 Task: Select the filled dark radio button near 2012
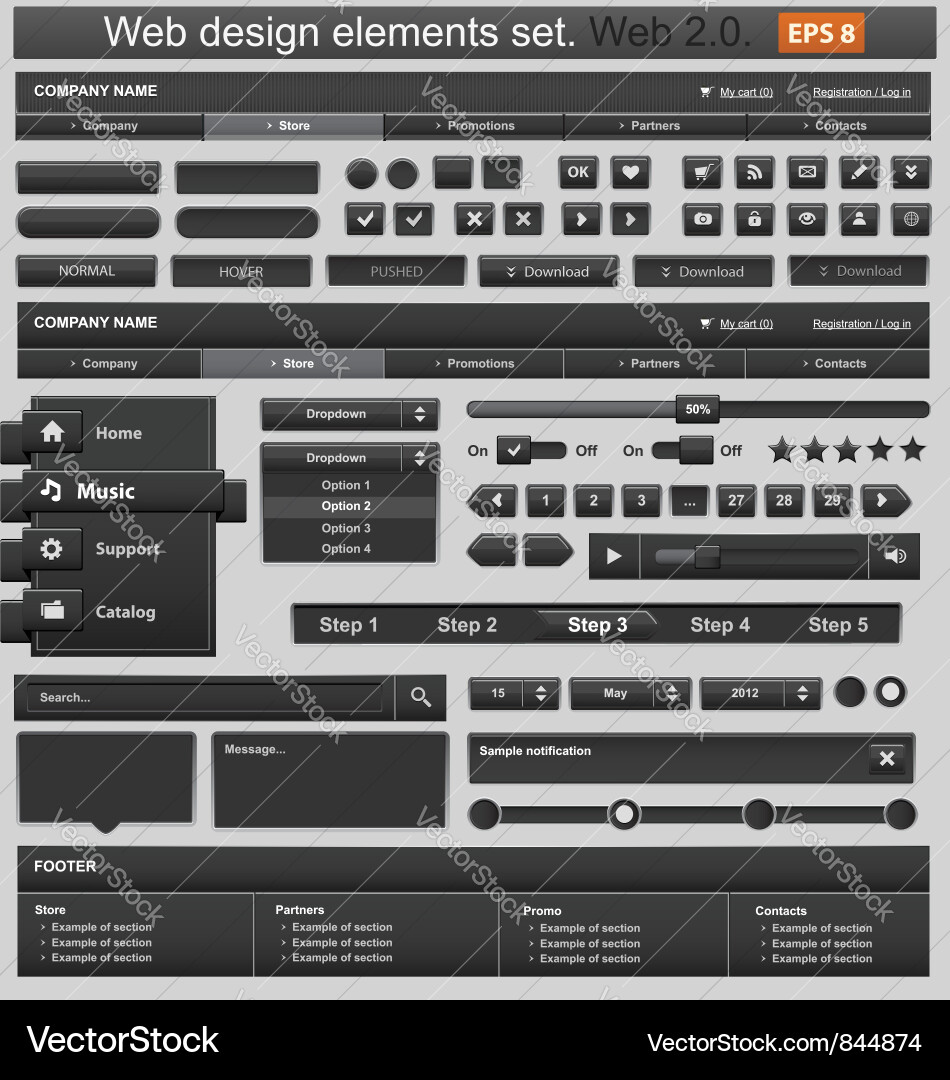[849, 692]
